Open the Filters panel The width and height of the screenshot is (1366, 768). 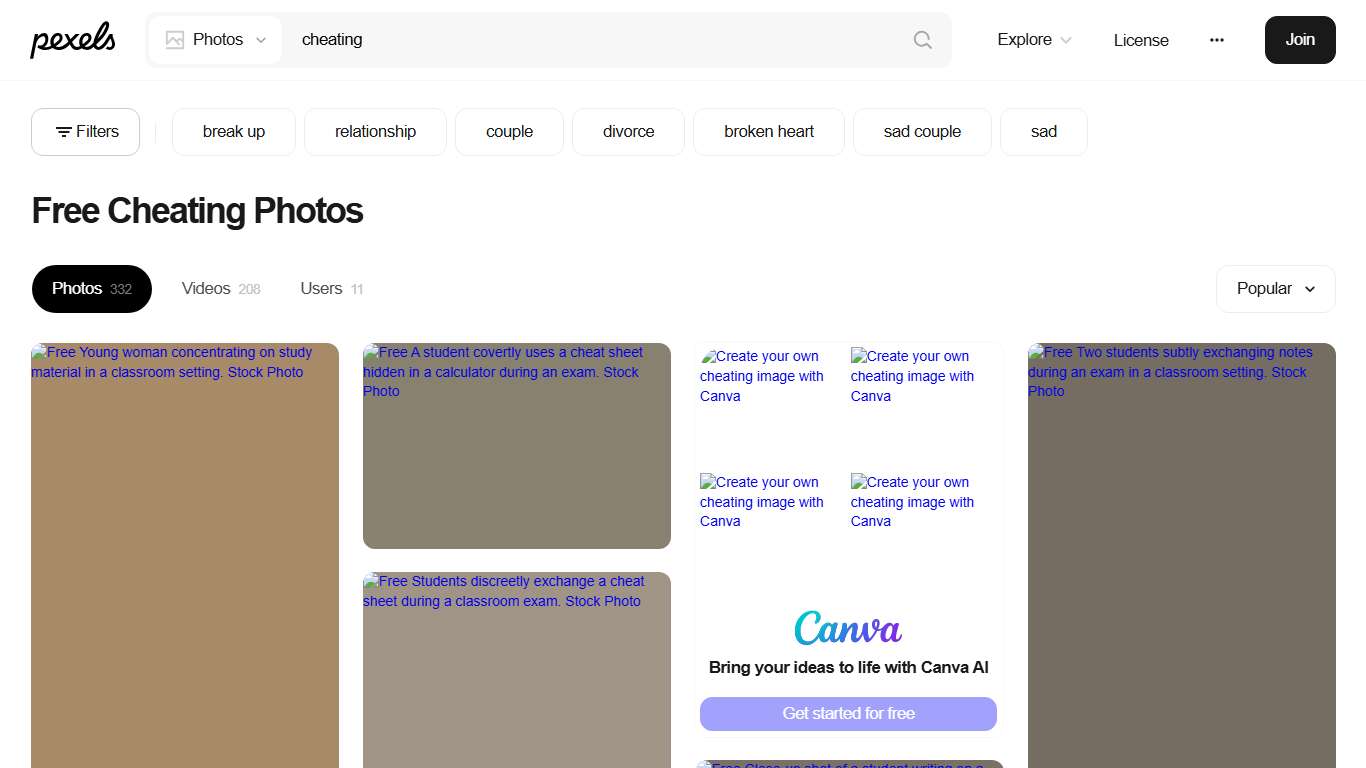click(x=86, y=132)
